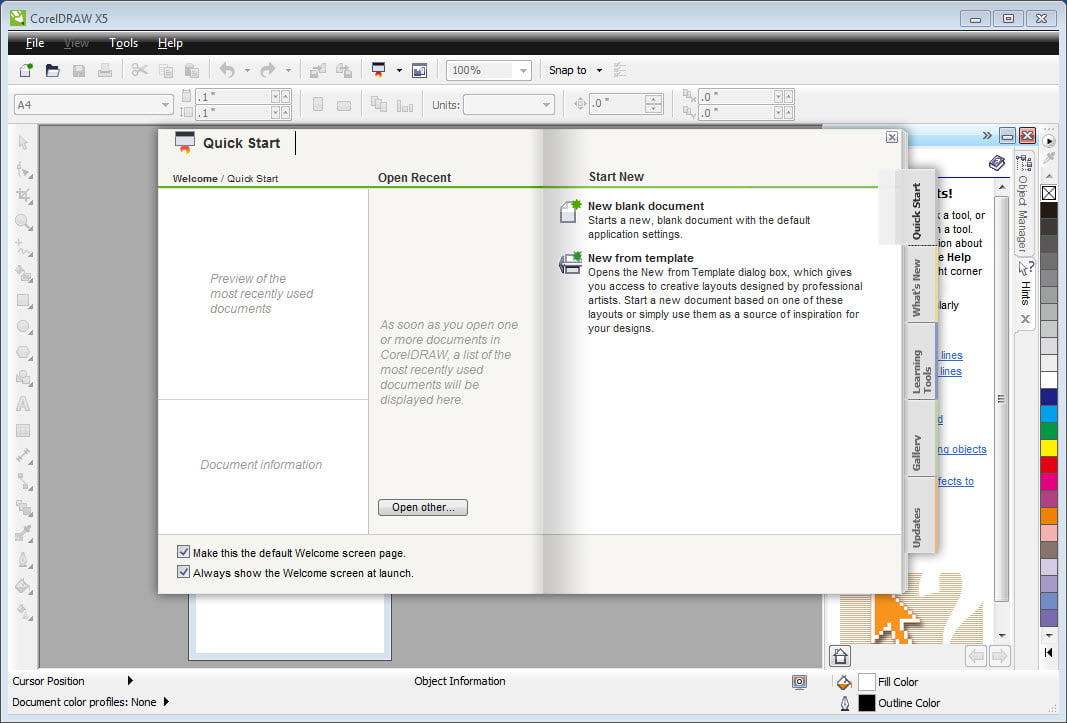Click the Welcome screen toolbar icon
The image size is (1067, 723).
420,70
